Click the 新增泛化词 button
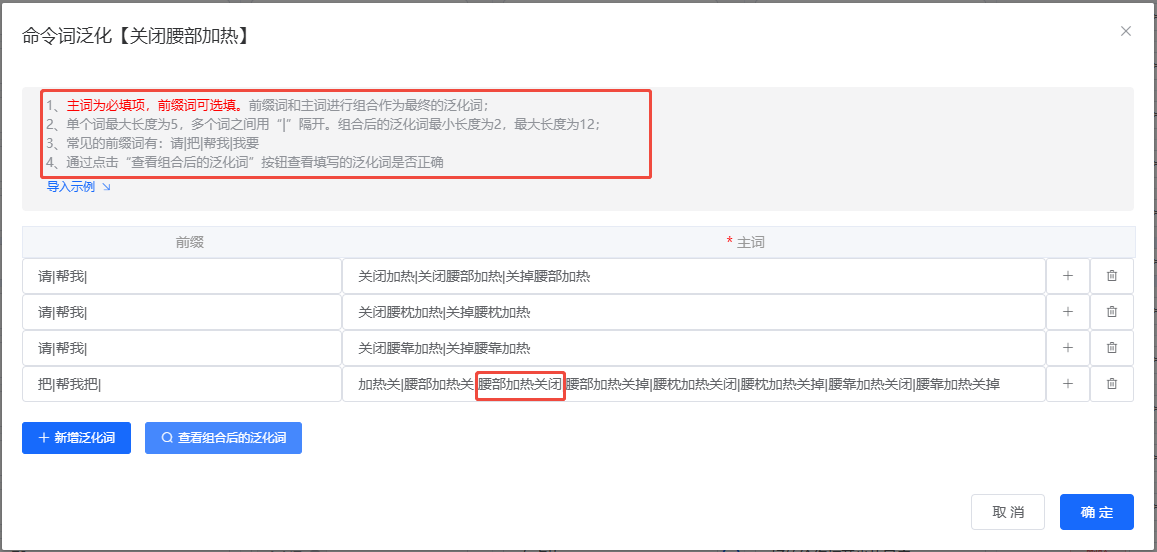 [76, 438]
